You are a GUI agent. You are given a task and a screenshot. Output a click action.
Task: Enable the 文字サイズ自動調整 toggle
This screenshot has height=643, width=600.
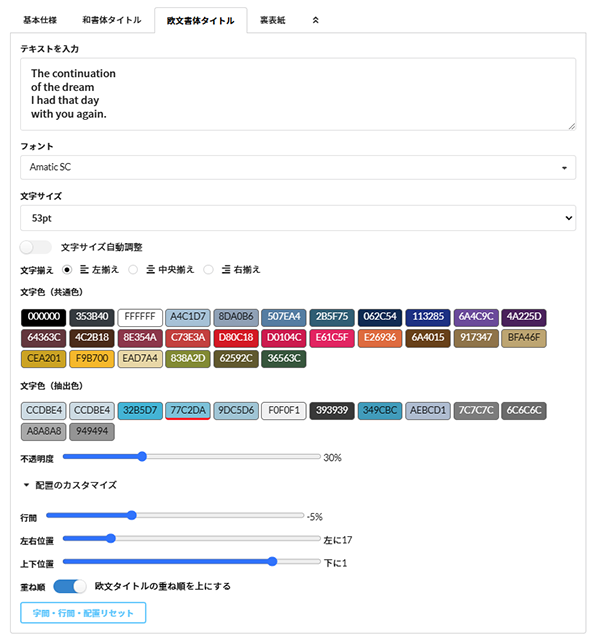coord(35,247)
